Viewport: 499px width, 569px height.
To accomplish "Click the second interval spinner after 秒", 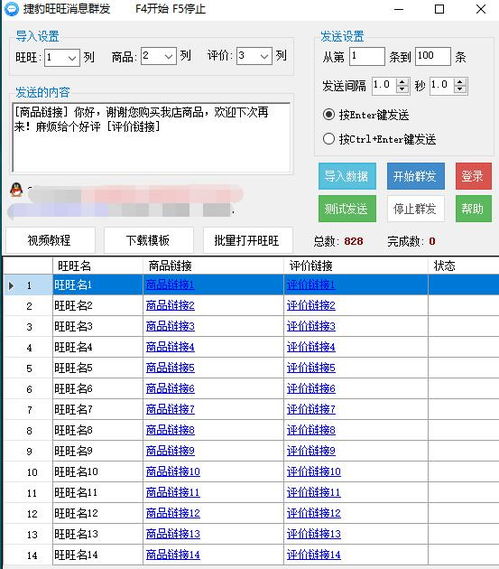I will [449, 86].
